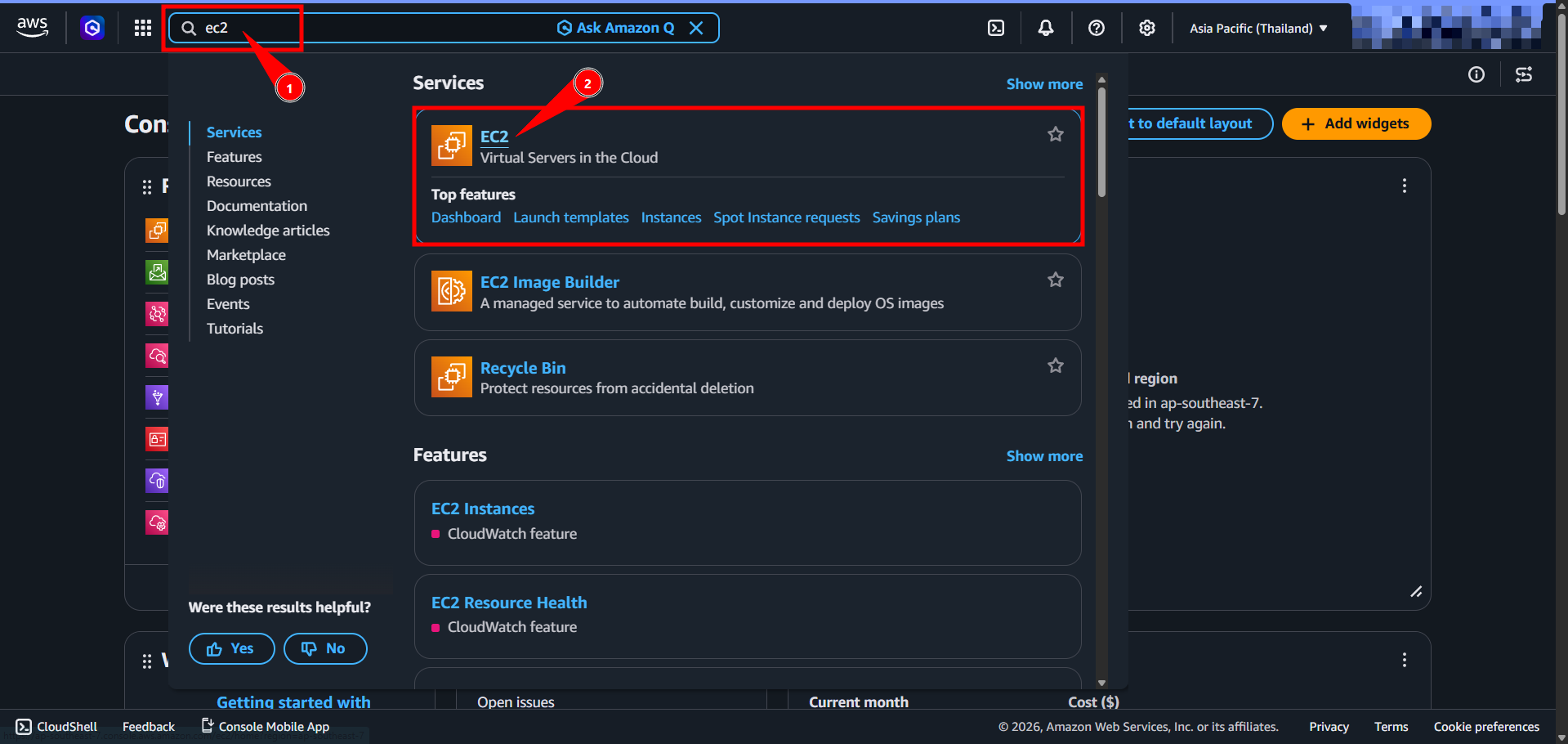Show more Features results
This screenshot has width=1568, height=744.
pyautogui.click(x=1044, y=456)
